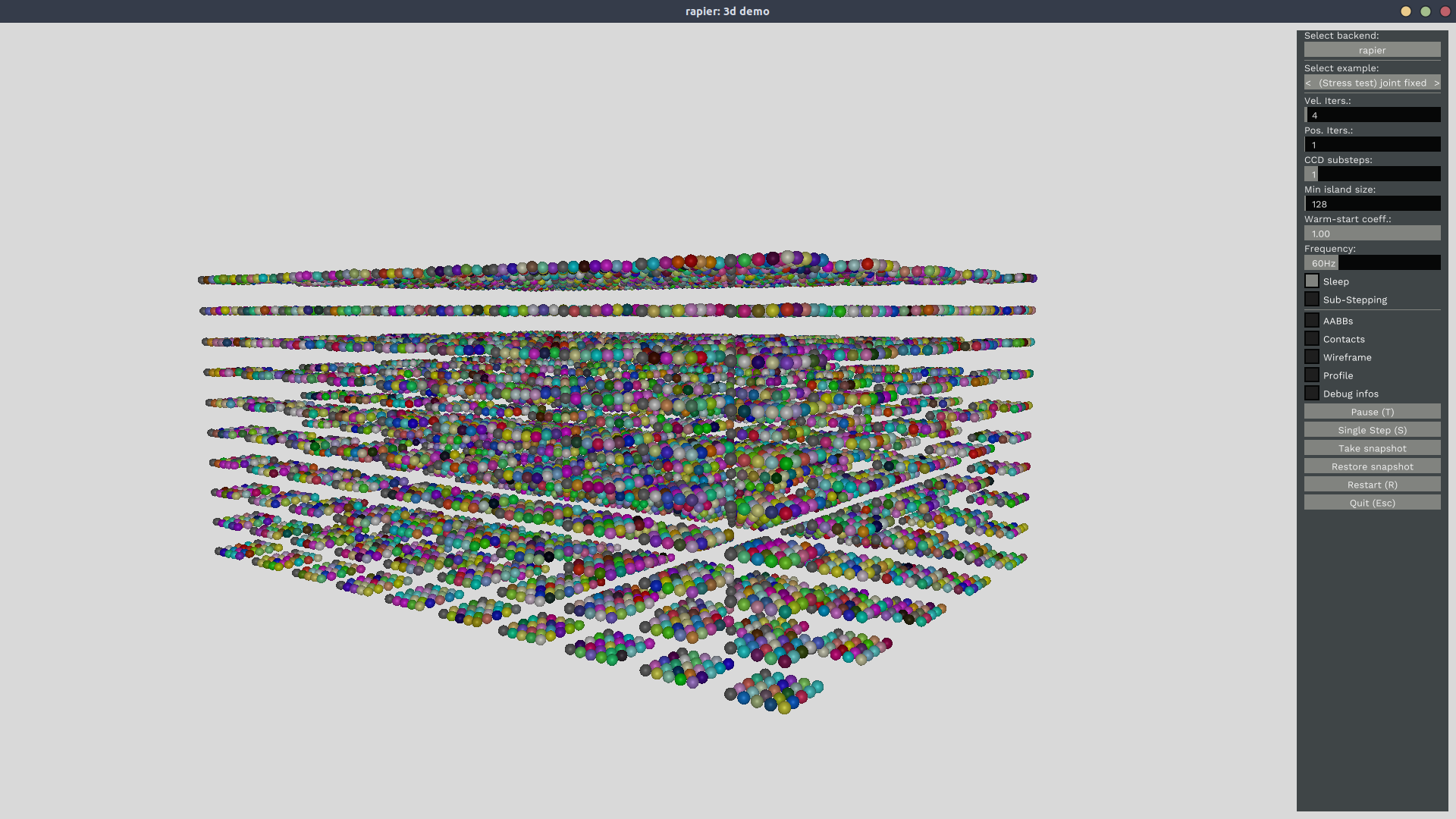Click the Take snapshot button
This screenshot has width=1456, height=819.
(1372, 448)
